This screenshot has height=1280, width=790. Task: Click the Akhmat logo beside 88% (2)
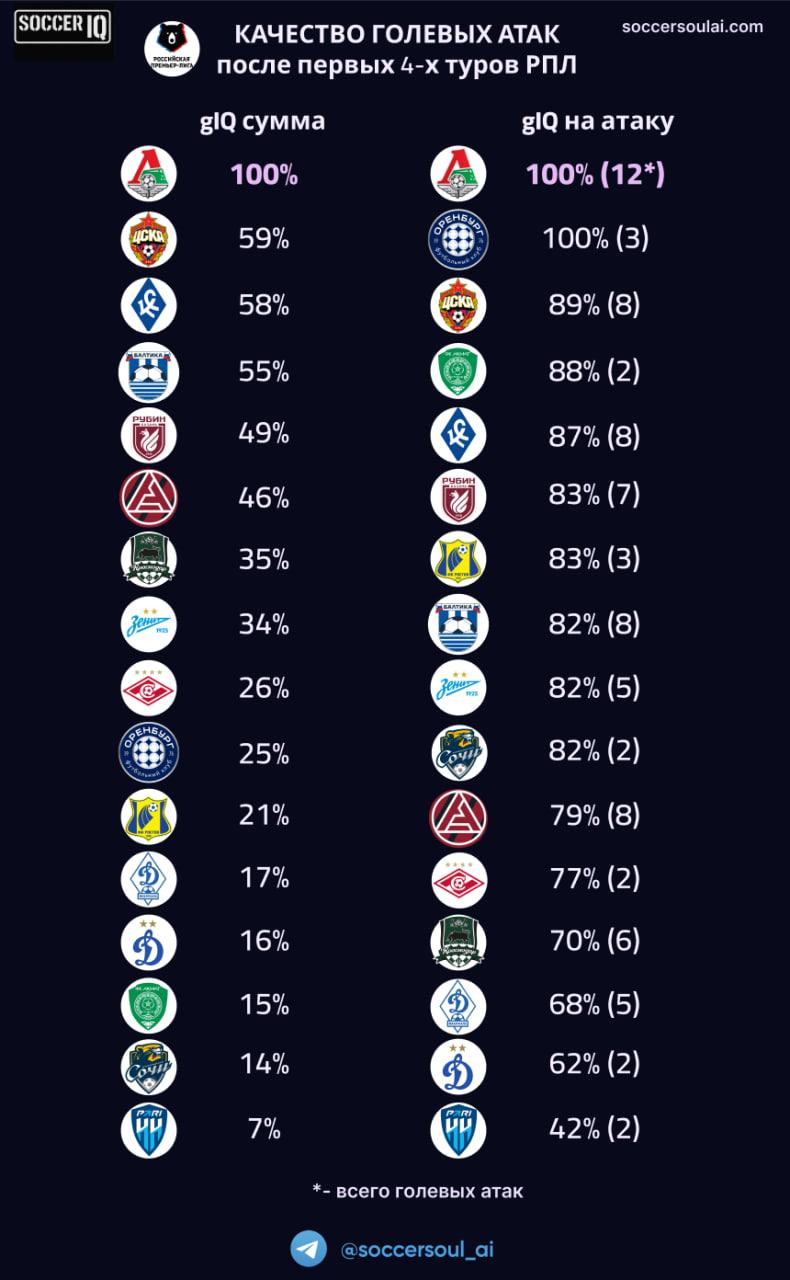point(458,371)
